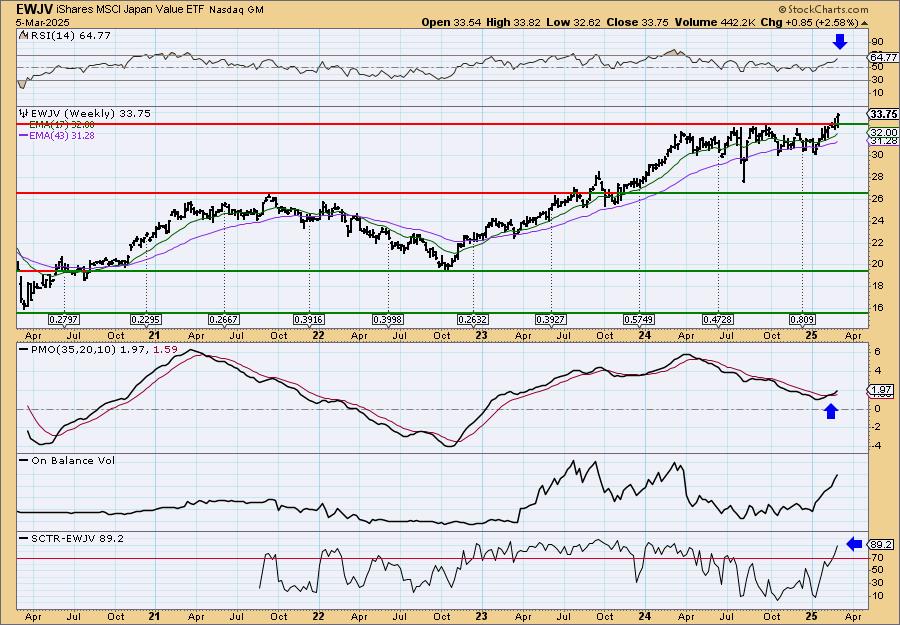Click the Nasdaq GM exchange label
The height and width of the screenshot is (625, 900).
click(x=236, y=10)
